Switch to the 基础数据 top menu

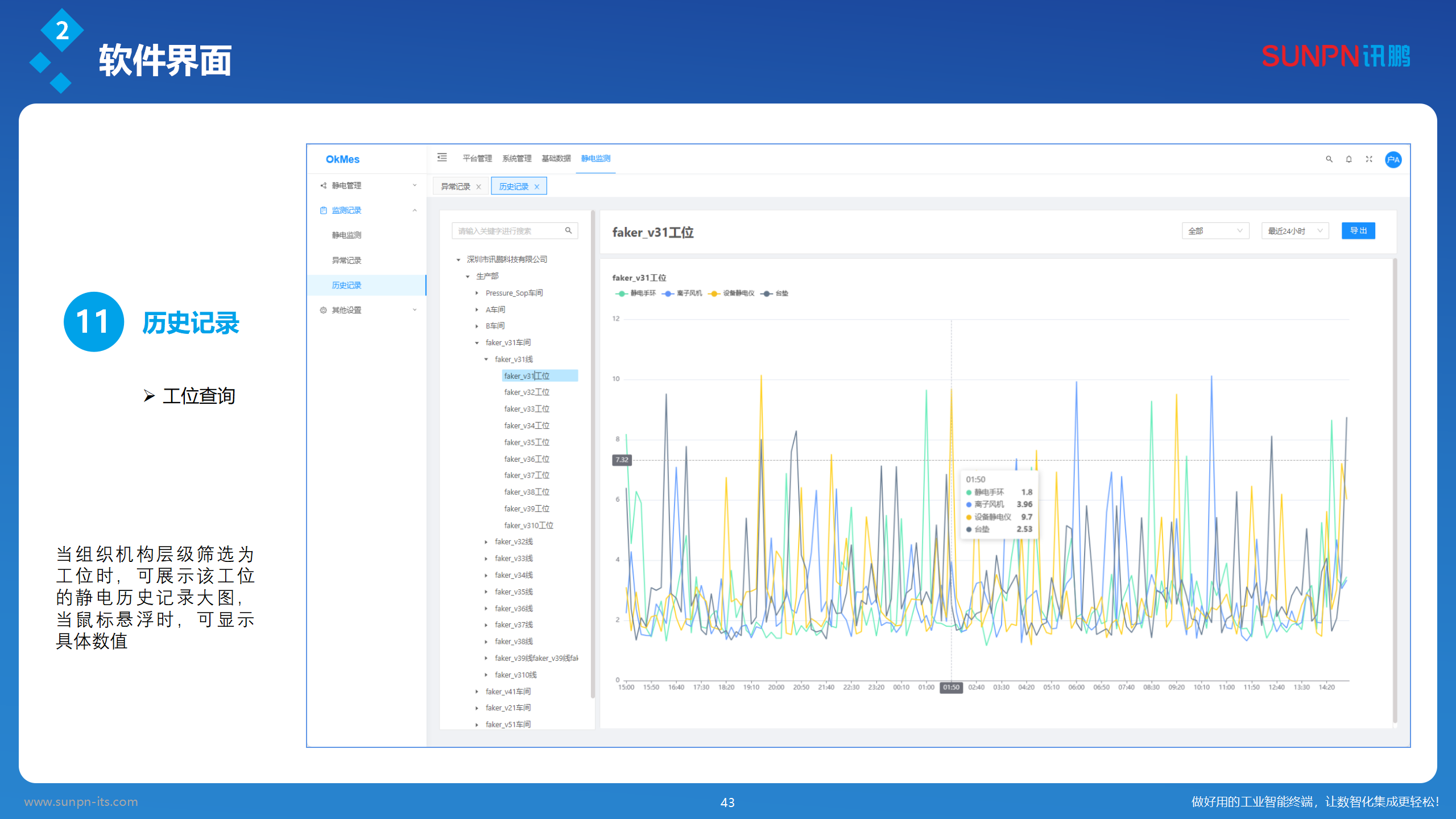[x=556, y=158]
